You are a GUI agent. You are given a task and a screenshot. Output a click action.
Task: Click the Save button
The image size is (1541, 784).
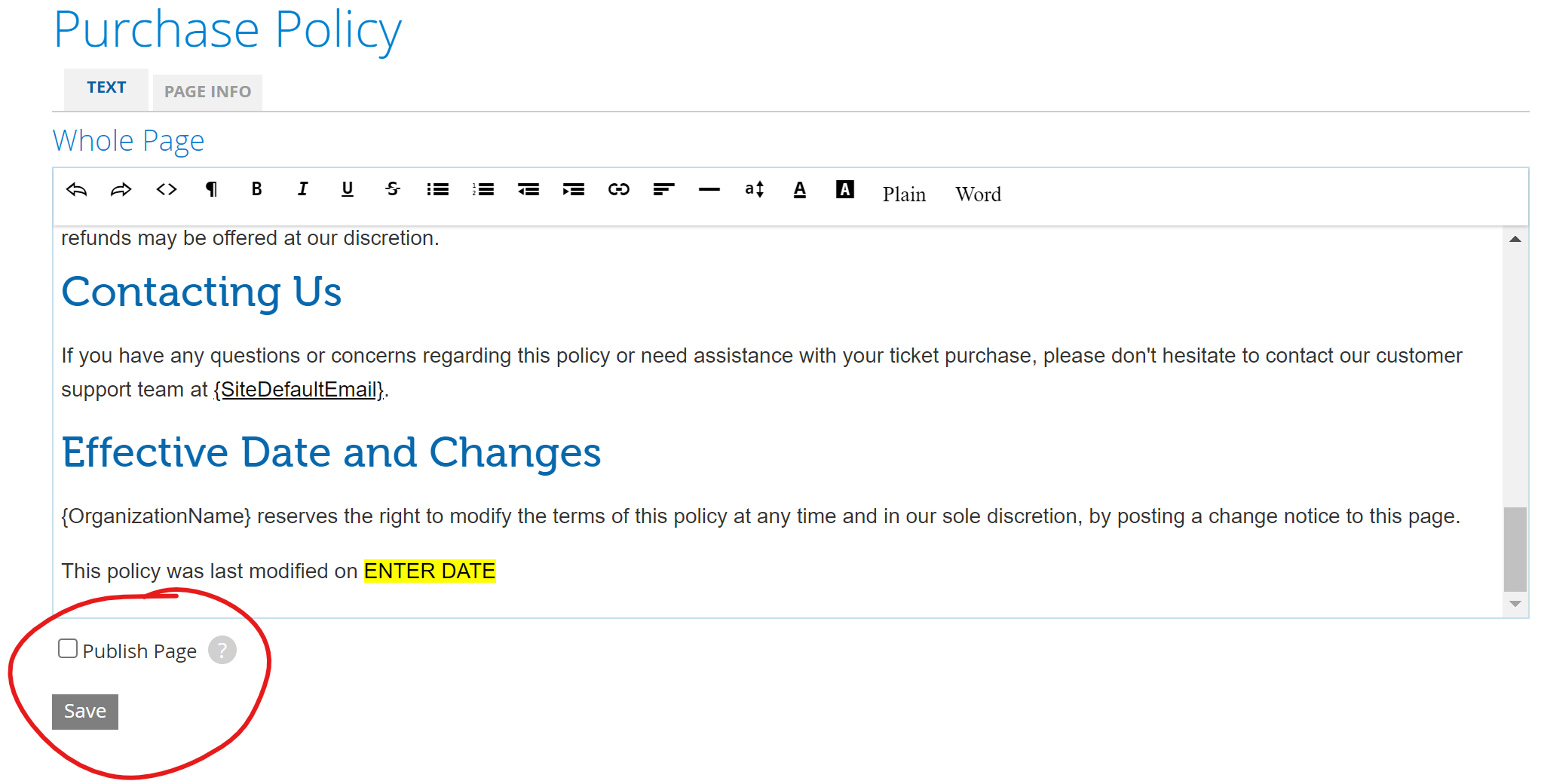[85, 712]
